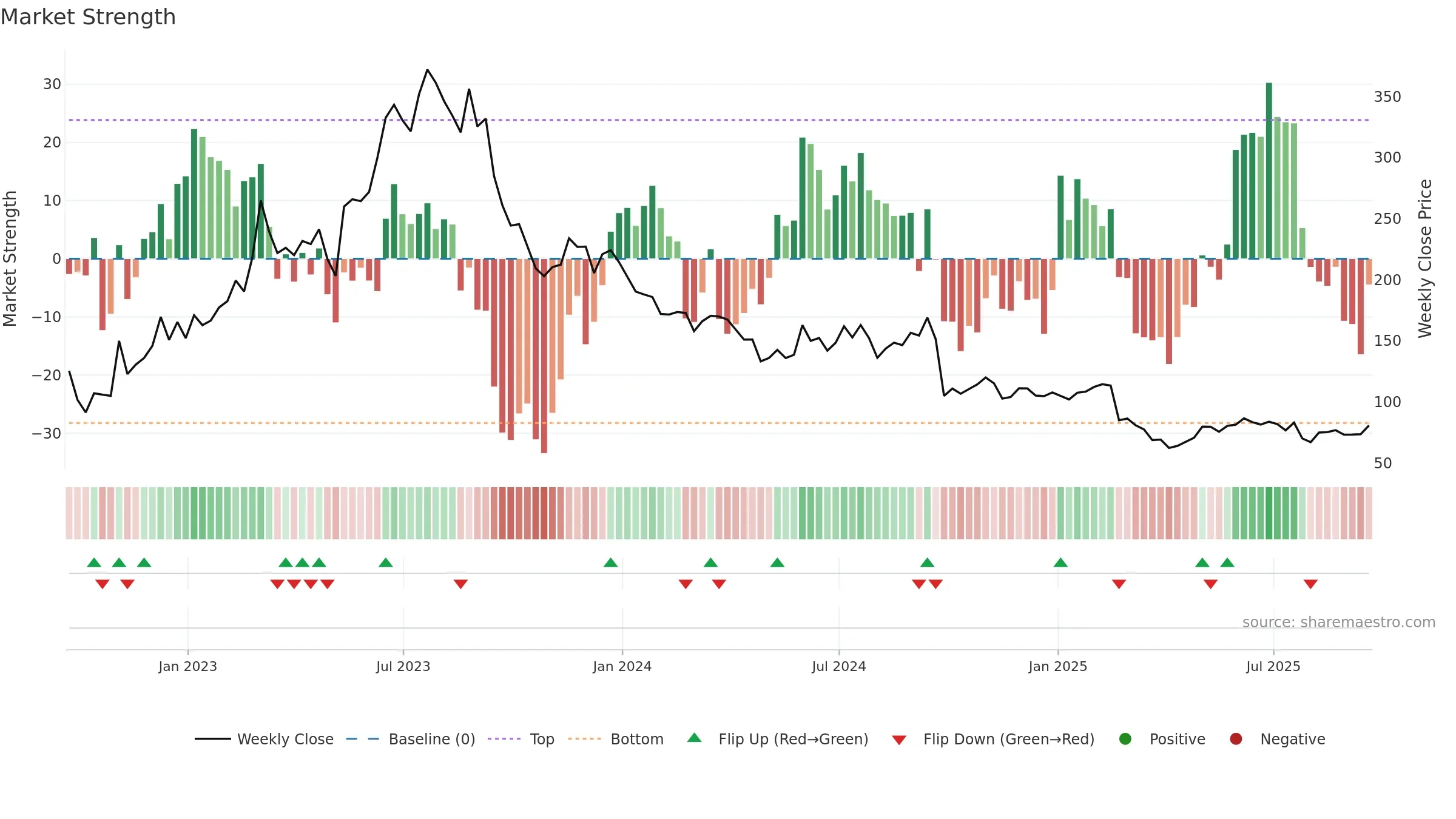
Task: Click the green Flip Up triangle legend icon
Action: [x=695, y=738]
